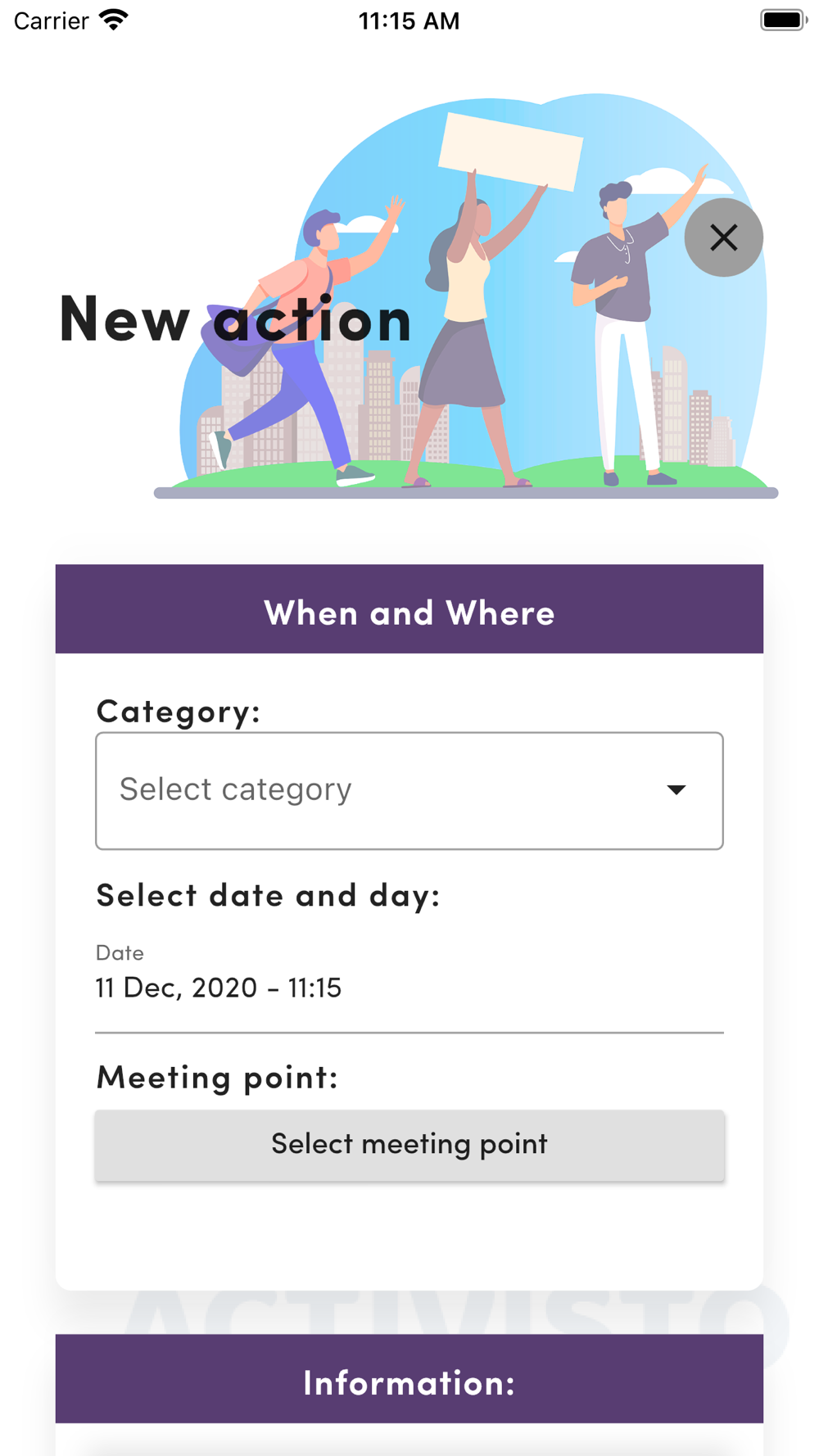Open the Select category dropdown

(409, 790)
